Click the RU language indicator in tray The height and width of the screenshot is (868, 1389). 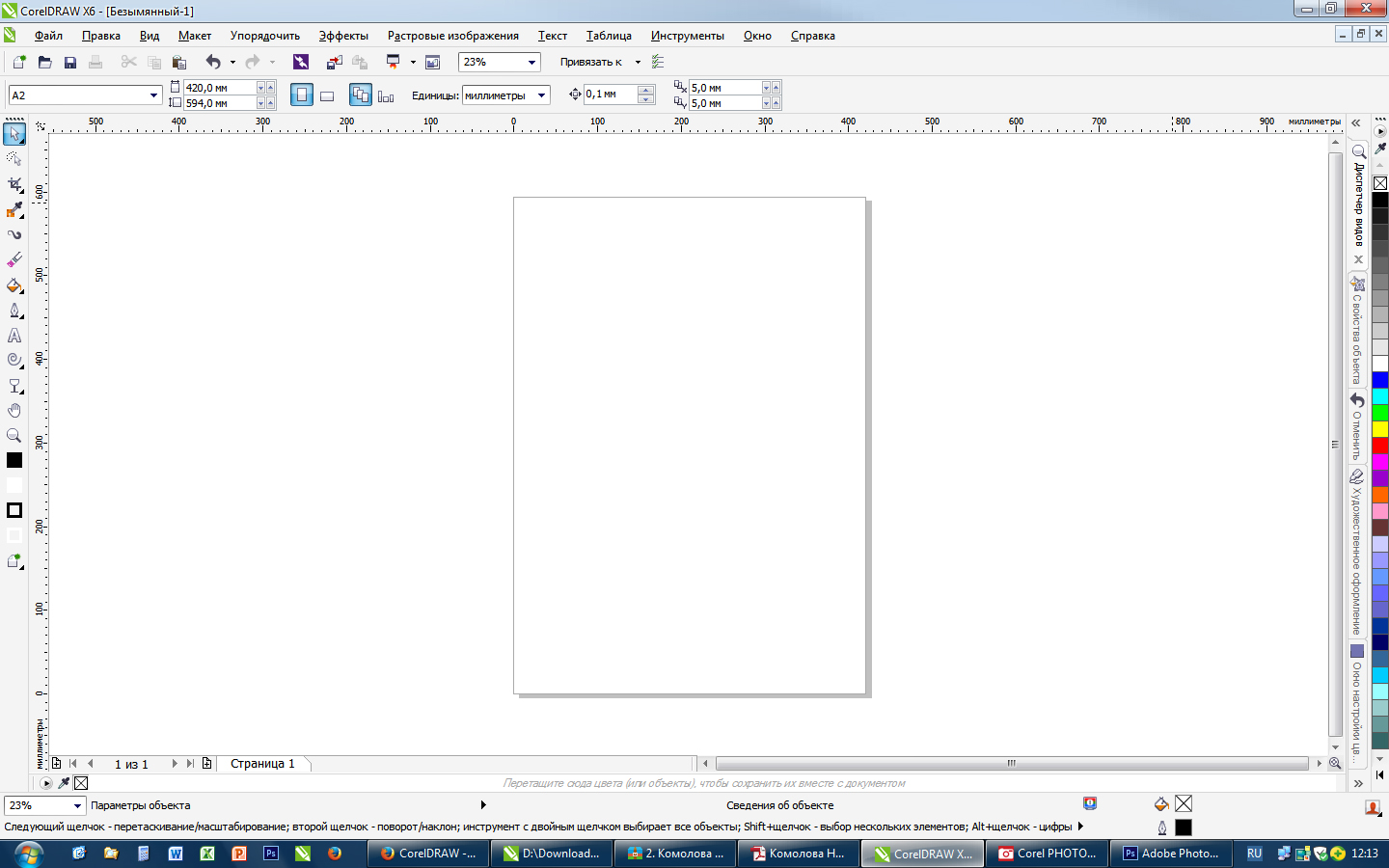[1254, 854]
